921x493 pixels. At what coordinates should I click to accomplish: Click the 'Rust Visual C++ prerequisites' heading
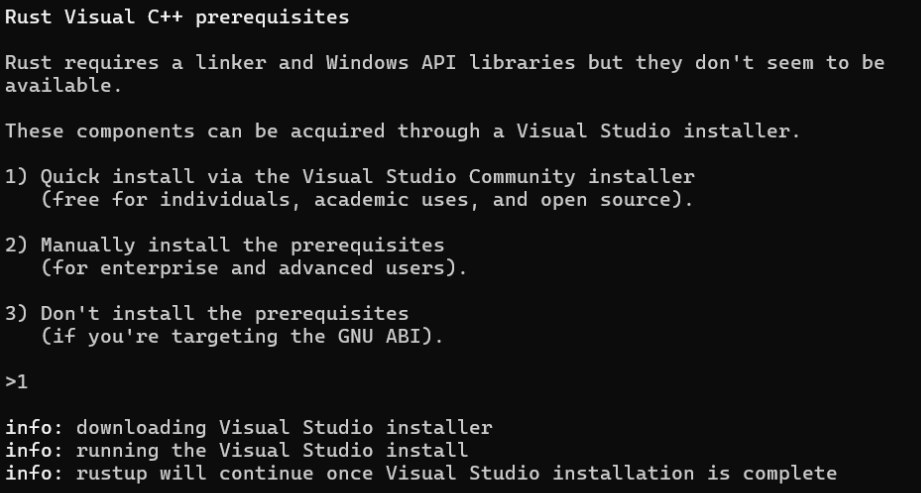(x=177, y=17)
